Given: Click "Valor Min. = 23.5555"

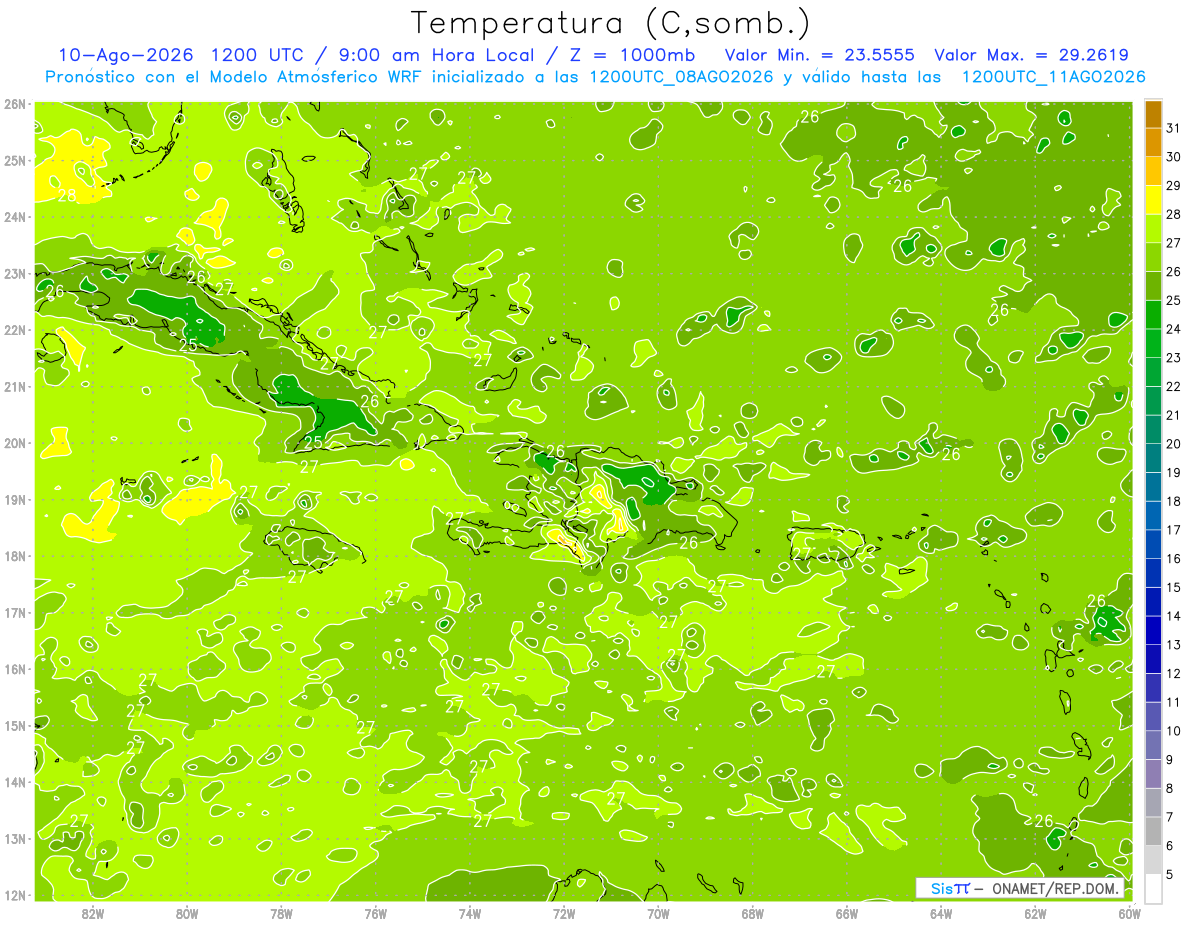Looking at the screenshot, I should 820,55.
